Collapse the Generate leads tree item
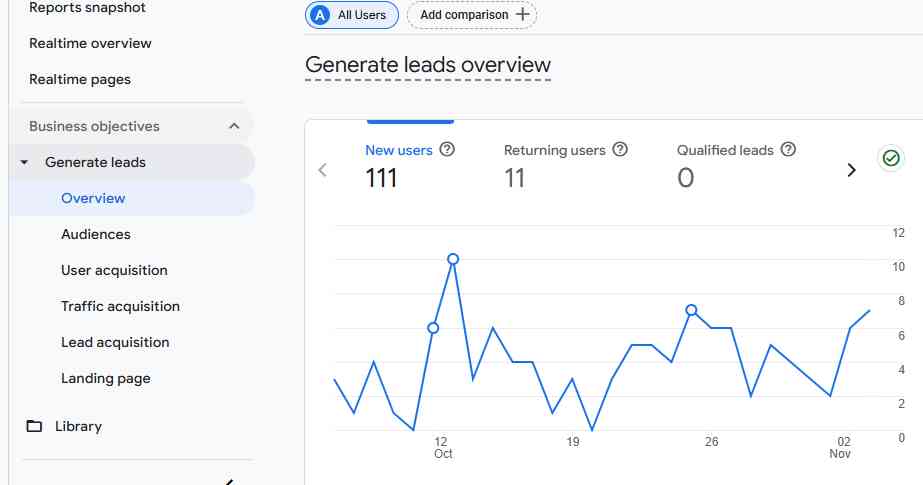Image resolution: width=923 pixels, height=485 pixels. click(24, 162)
